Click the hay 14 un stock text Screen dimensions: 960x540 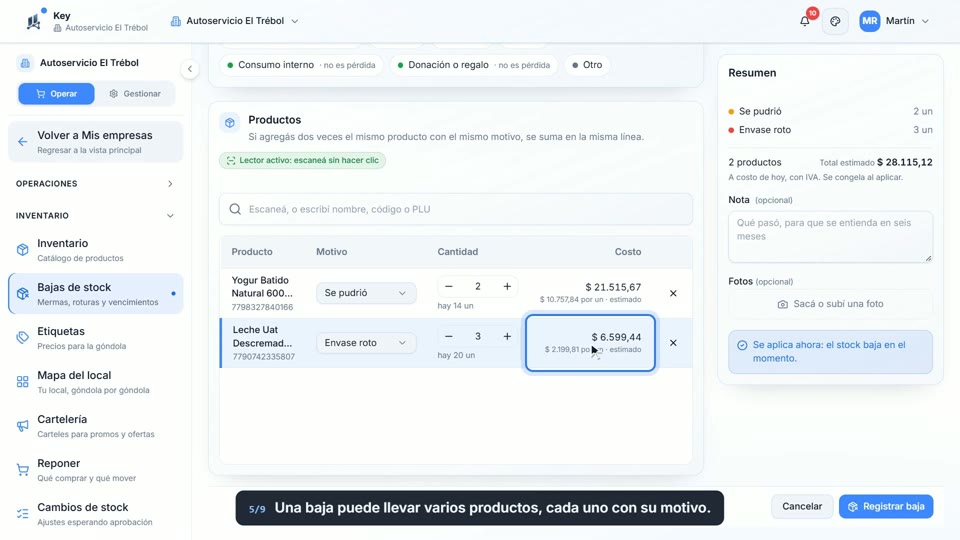point(455,306)
